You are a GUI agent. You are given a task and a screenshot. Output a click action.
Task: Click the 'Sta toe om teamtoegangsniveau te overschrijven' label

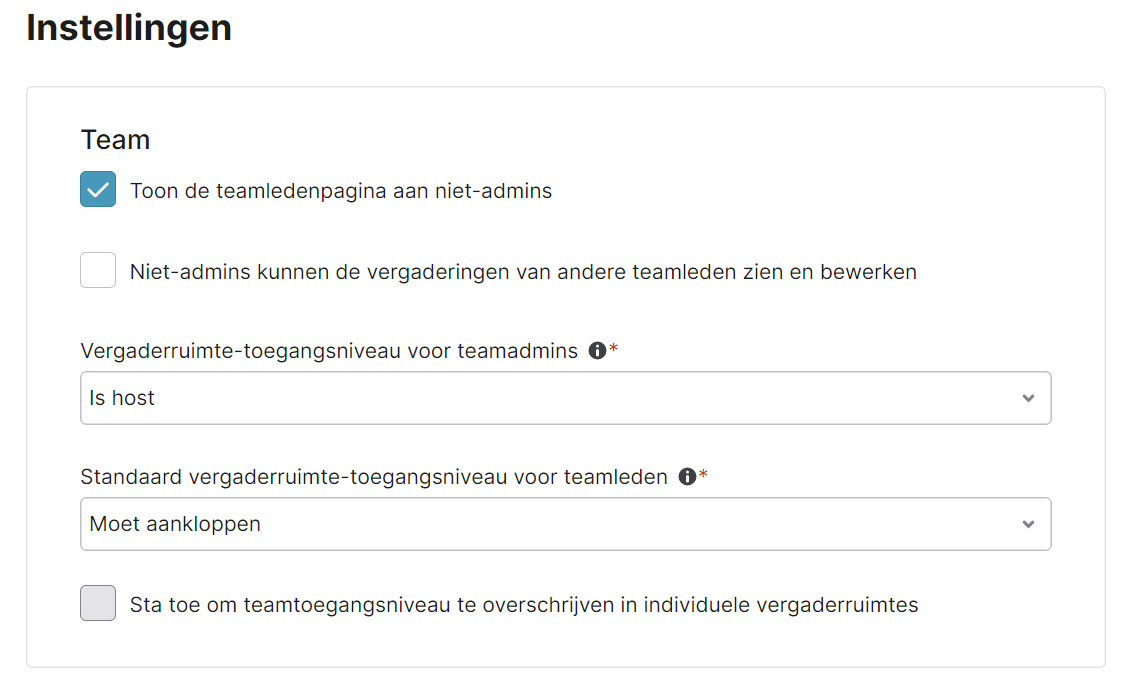point(524,605)
